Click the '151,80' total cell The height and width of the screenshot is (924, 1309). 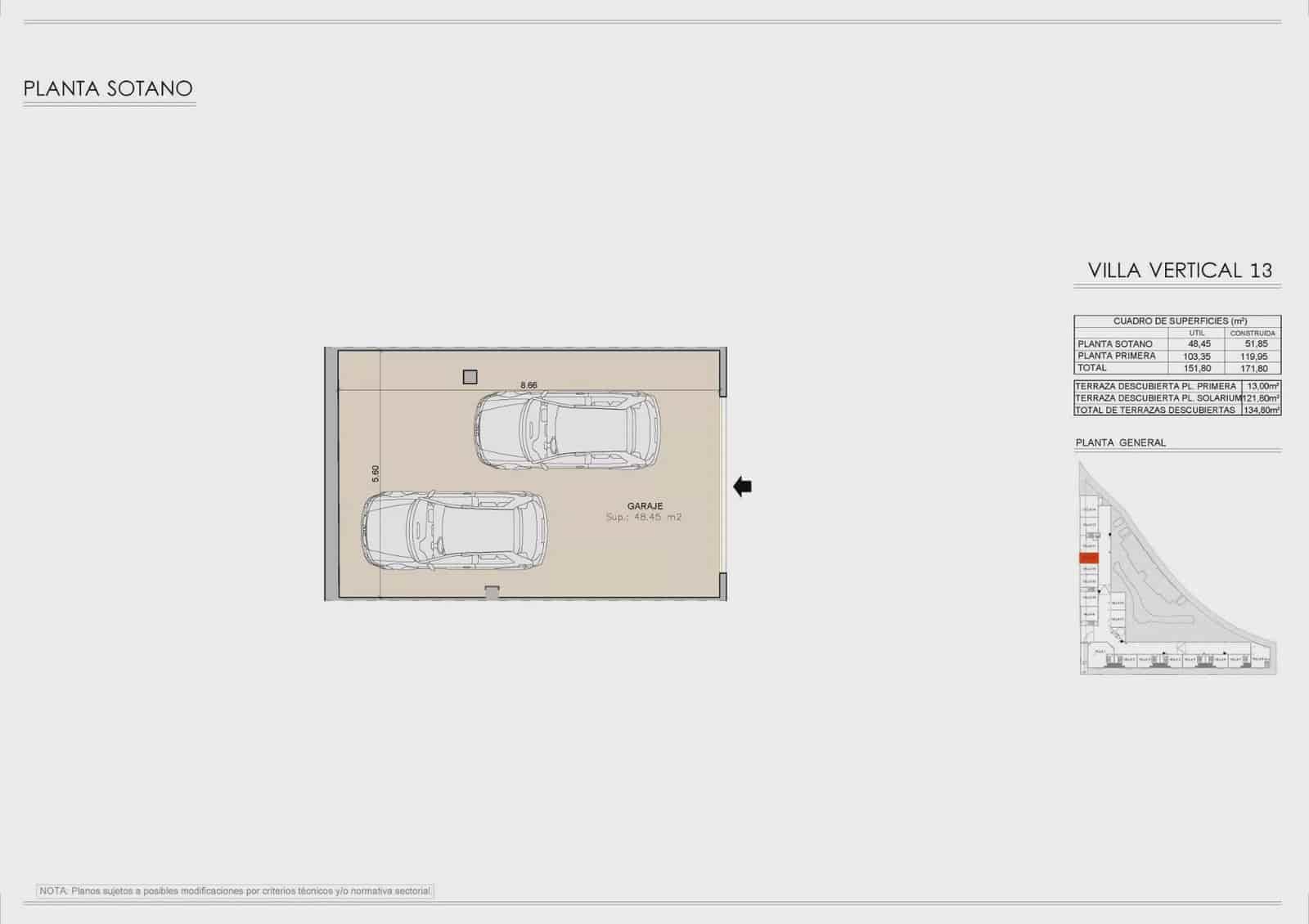click(x=1198, y=368)
